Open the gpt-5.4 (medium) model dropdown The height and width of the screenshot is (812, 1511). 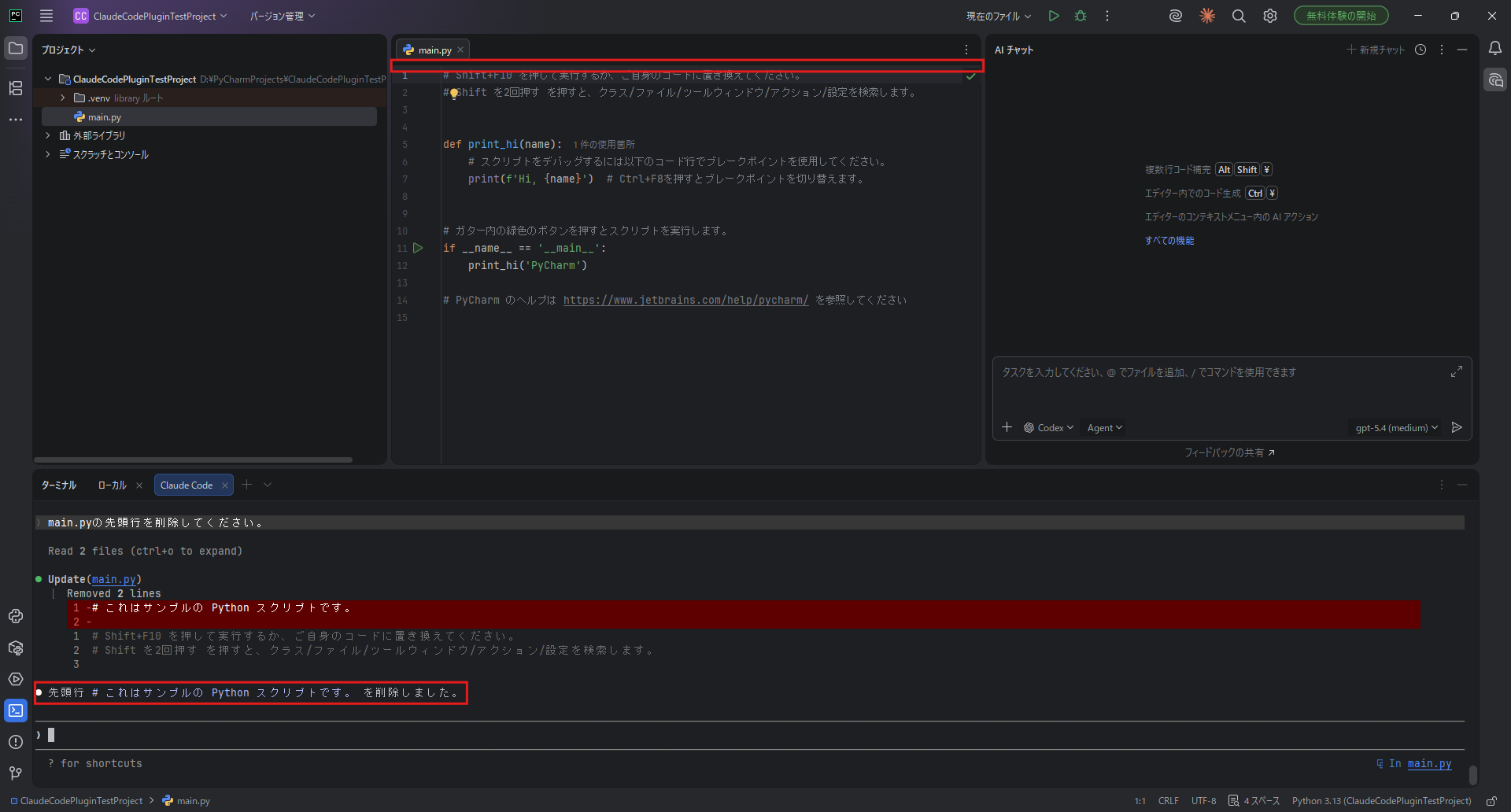point(1396,428)
